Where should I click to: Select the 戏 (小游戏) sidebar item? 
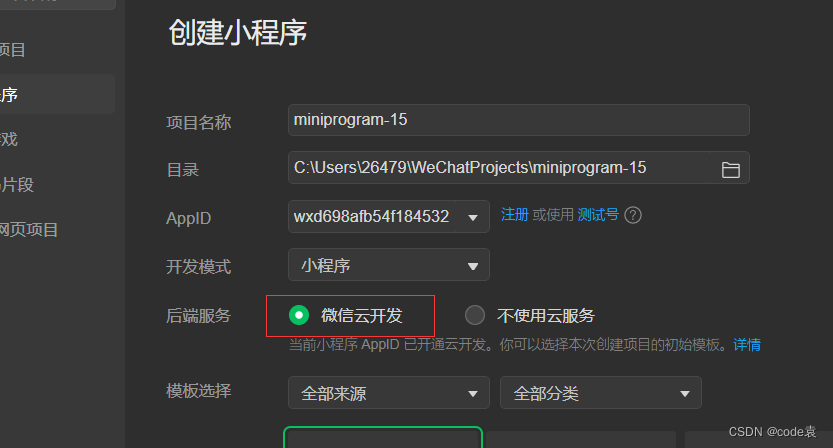[9, 139]
